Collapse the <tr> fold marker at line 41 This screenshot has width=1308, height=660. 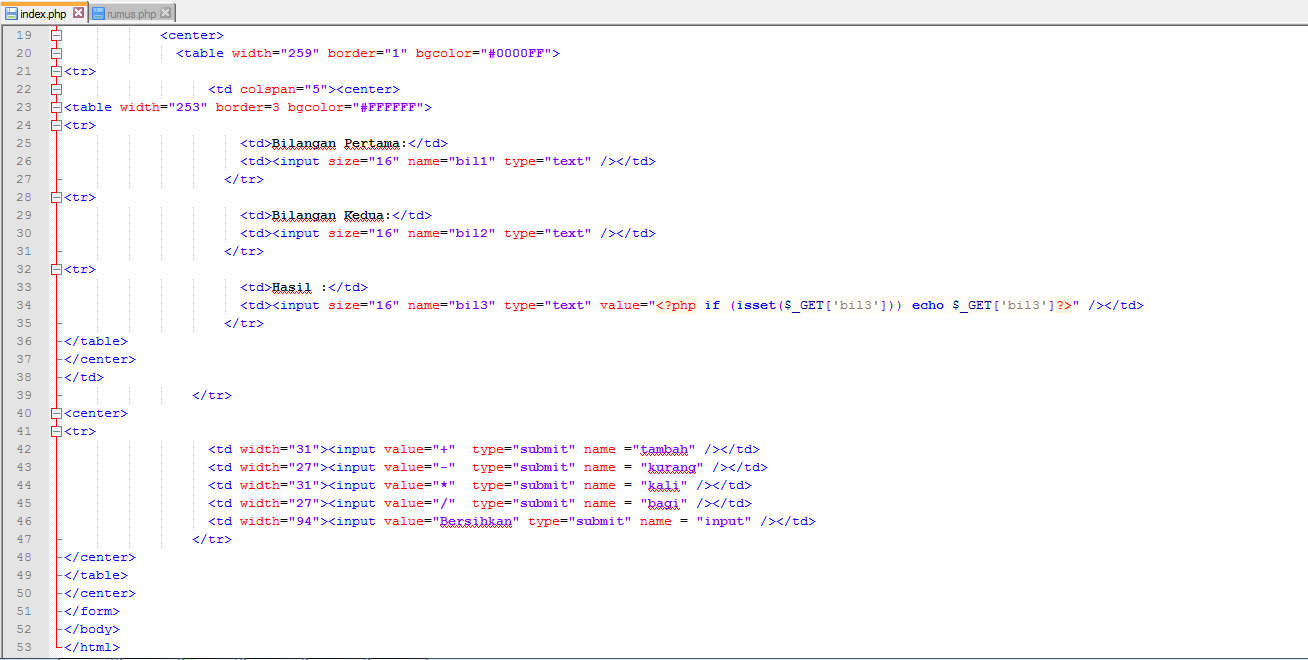pyautogui.click(x=56, y=430)
